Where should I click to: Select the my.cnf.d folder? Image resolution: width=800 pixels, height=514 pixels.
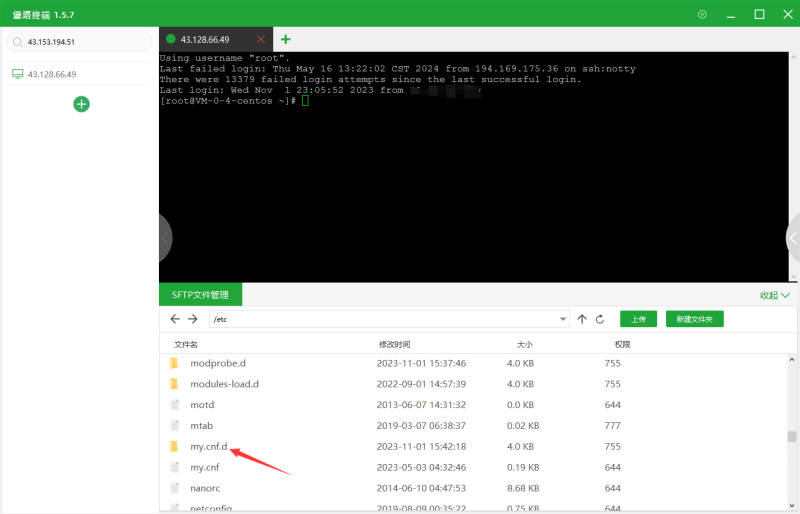(x=473, y=447)
